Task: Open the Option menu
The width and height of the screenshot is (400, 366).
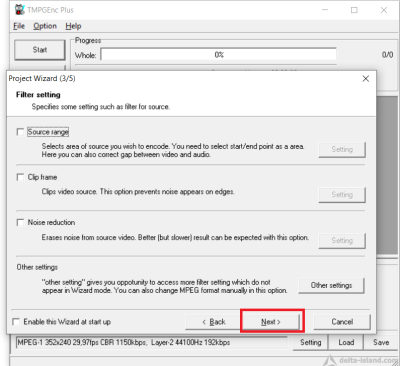Action: pyautogui.click(x=45, y=26)
